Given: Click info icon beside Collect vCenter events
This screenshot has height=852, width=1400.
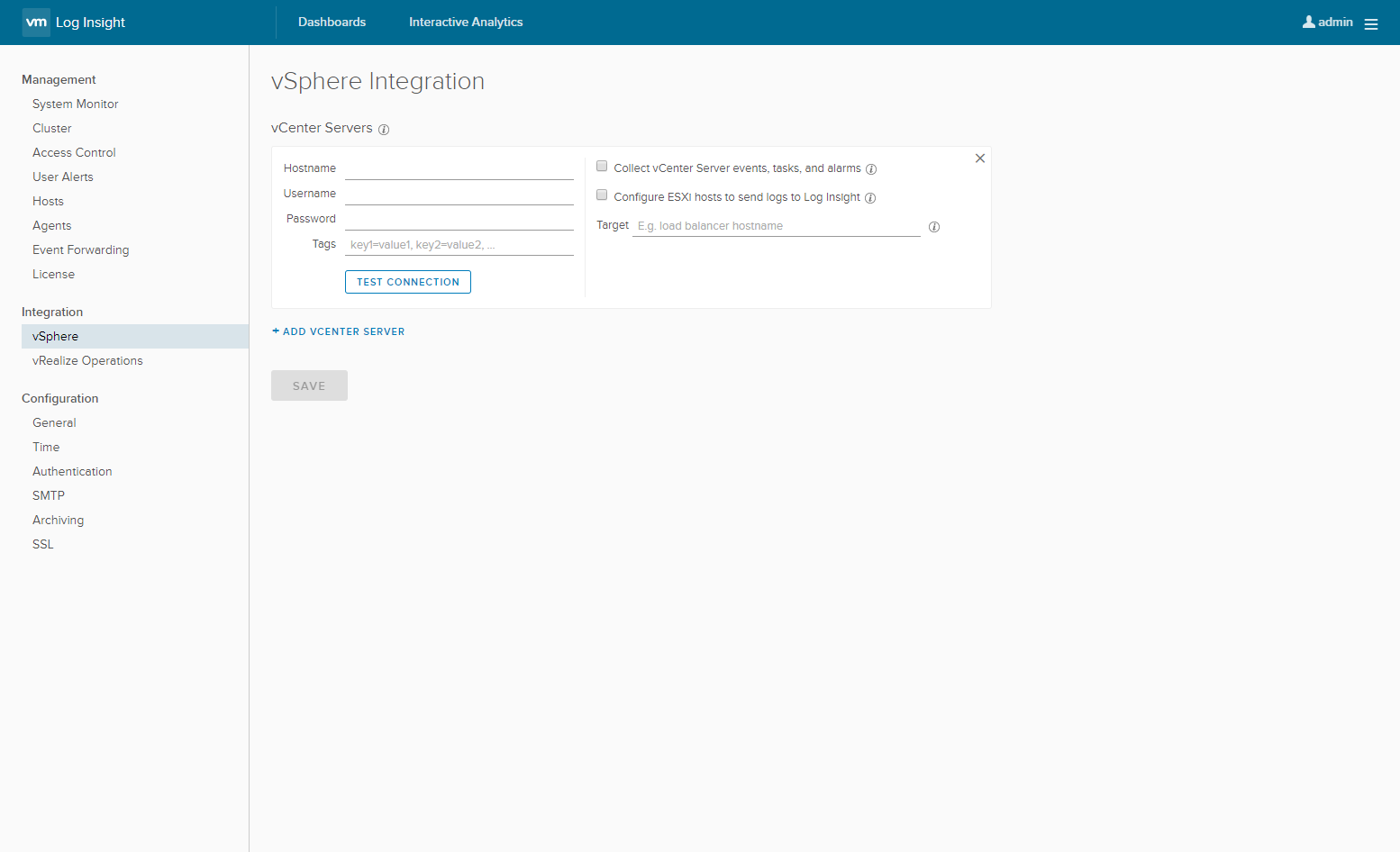Looking at the screenshot, I should click(x=871, y=169).
